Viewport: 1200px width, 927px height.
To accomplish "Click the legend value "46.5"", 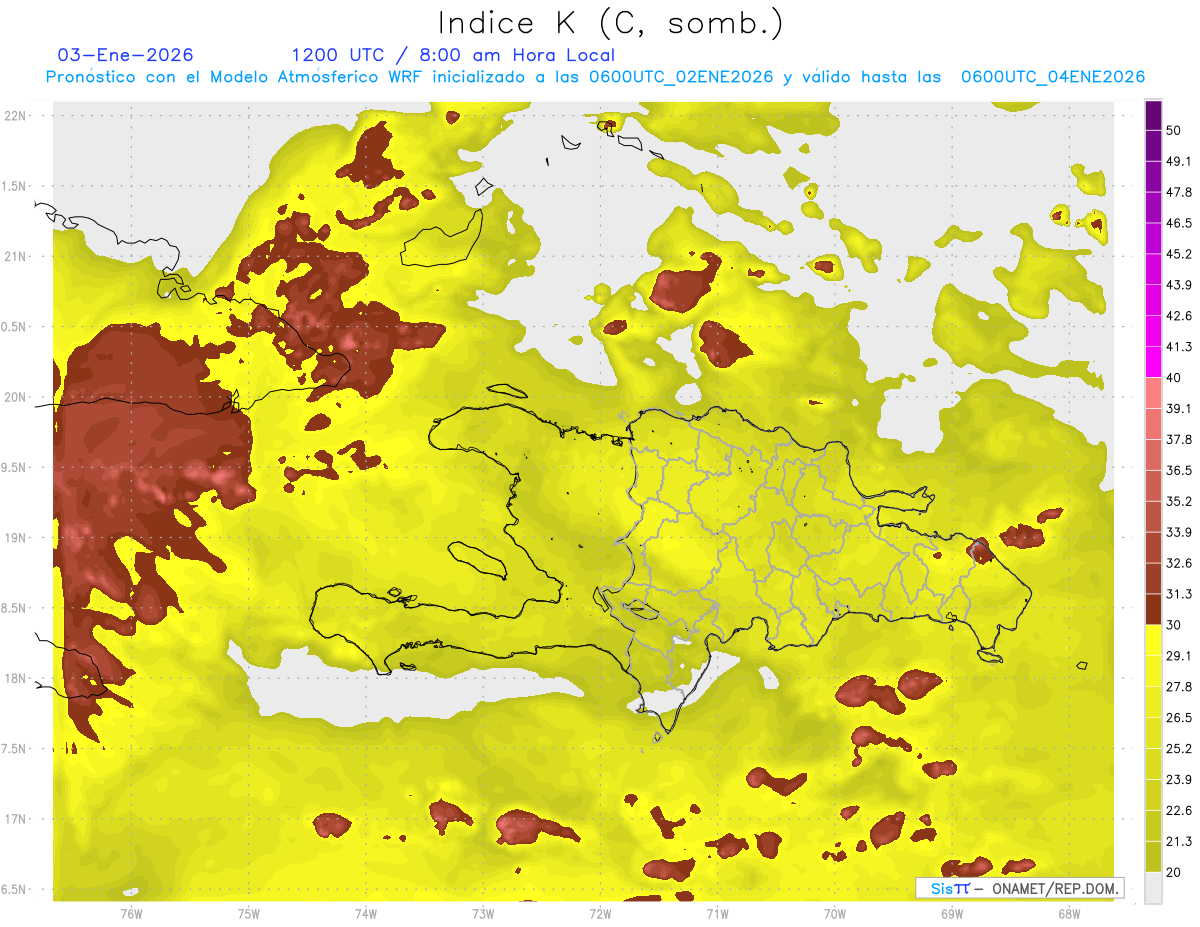I will (x=1180, y=224).
